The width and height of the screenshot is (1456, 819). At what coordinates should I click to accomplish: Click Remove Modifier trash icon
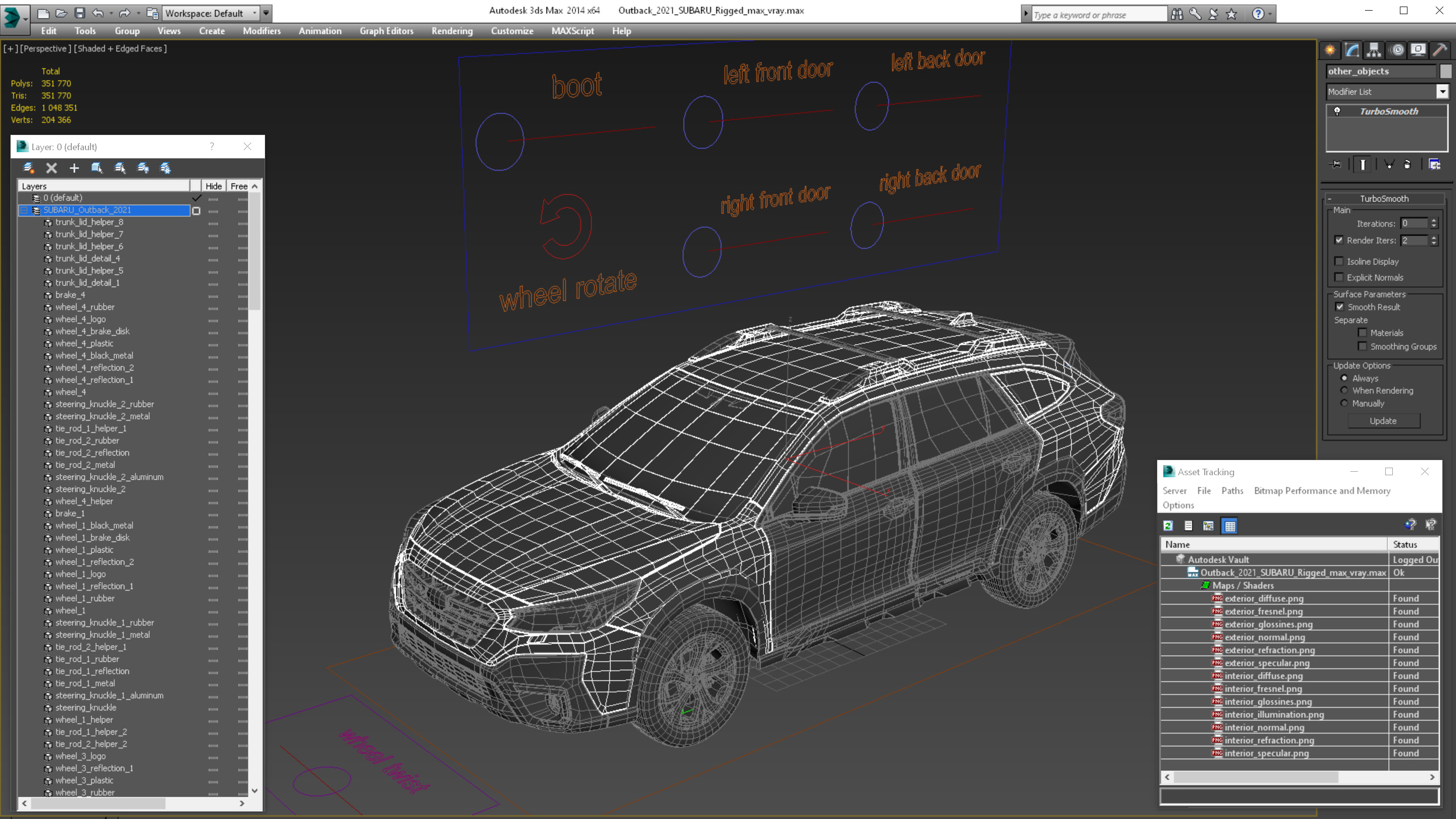click(1407, 164)
